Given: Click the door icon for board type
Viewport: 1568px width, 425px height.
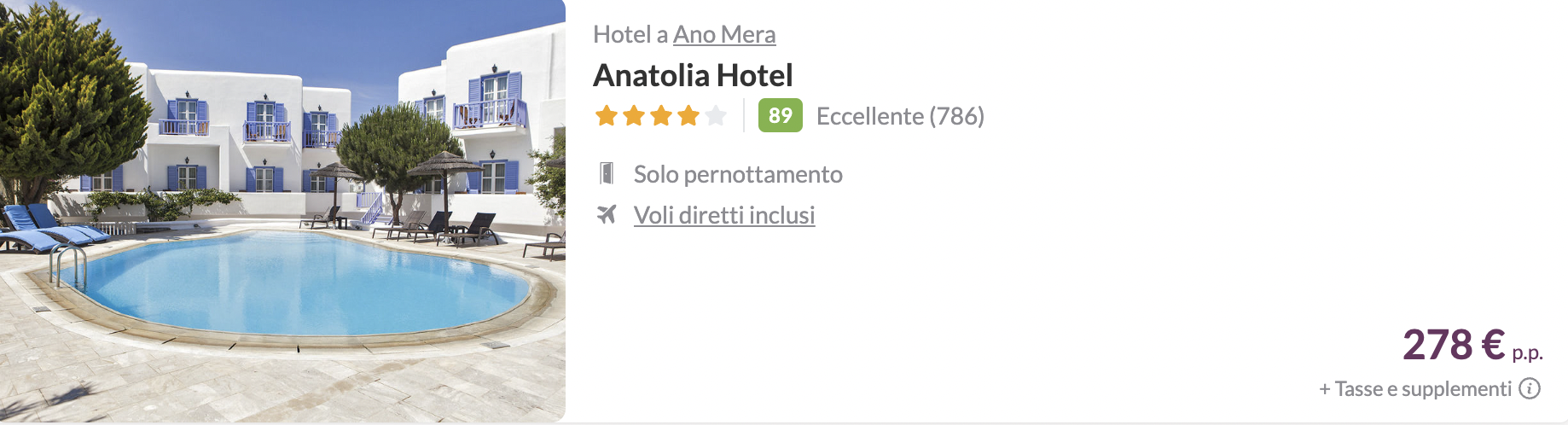Looking at the screenshot, I should [607, 174].
